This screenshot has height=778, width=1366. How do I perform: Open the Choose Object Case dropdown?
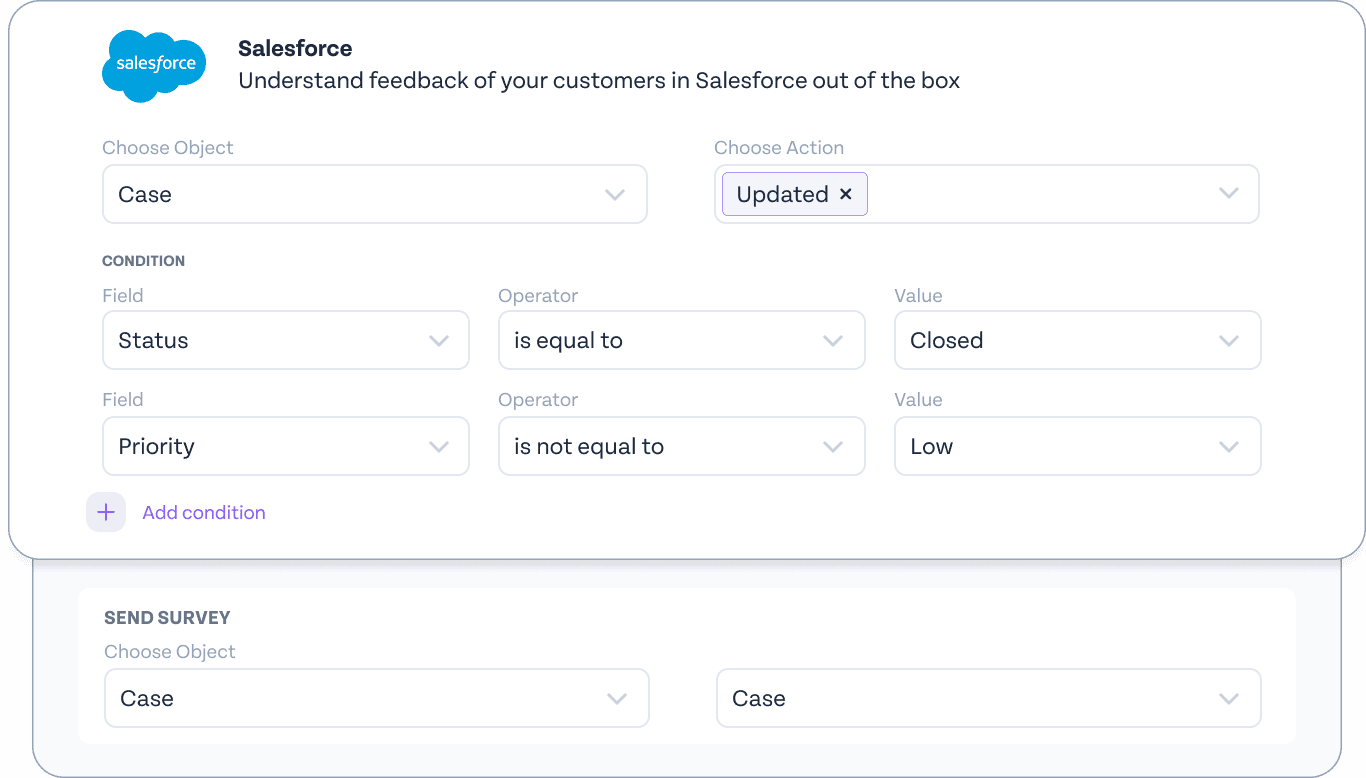pyautogui.click(x=375, y=194)
